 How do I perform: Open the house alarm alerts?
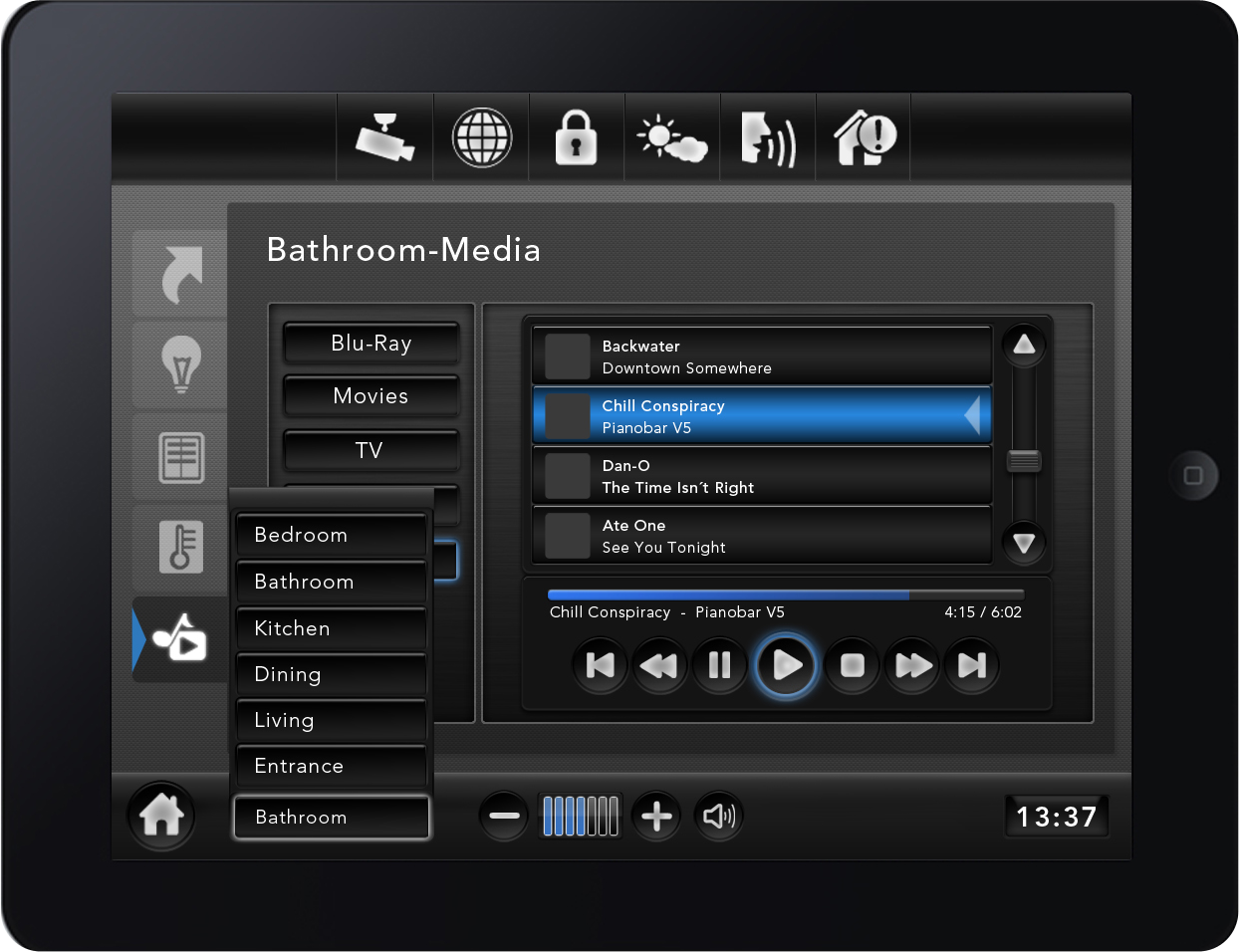coord(864,137)
